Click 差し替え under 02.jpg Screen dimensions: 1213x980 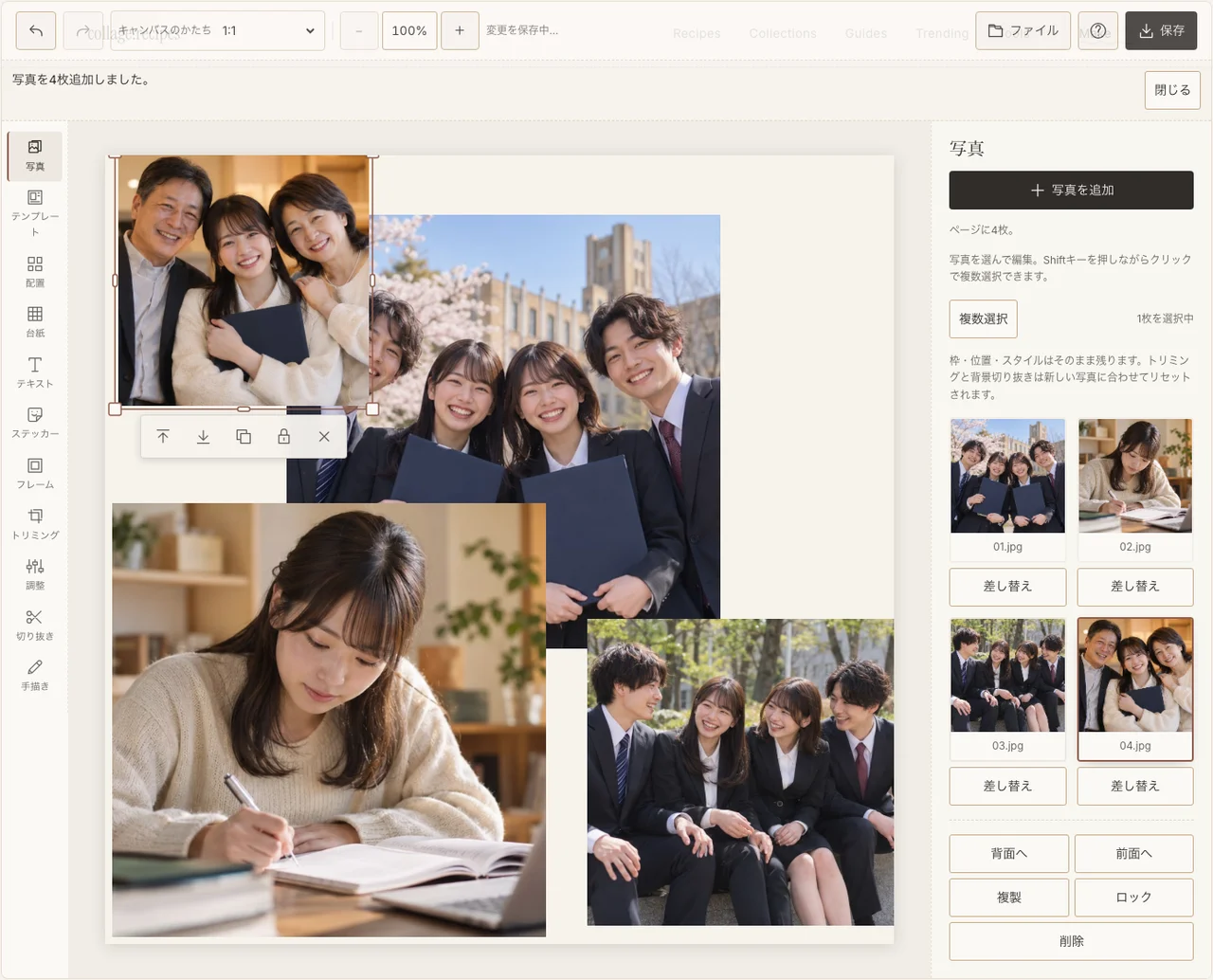click(x=1135, y=587)
